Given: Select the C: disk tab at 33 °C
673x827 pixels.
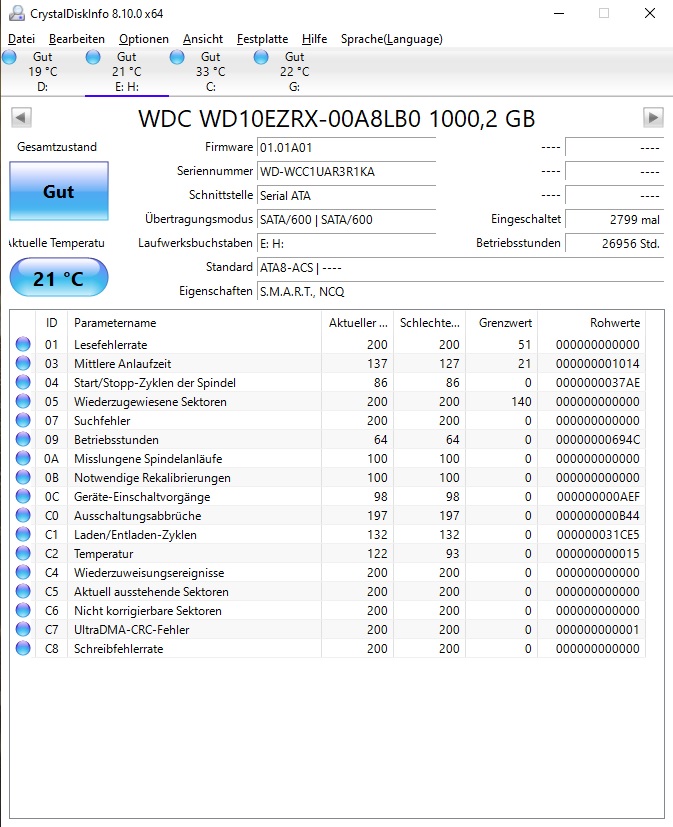Looking at the screenshot, I should click(210, 72).
